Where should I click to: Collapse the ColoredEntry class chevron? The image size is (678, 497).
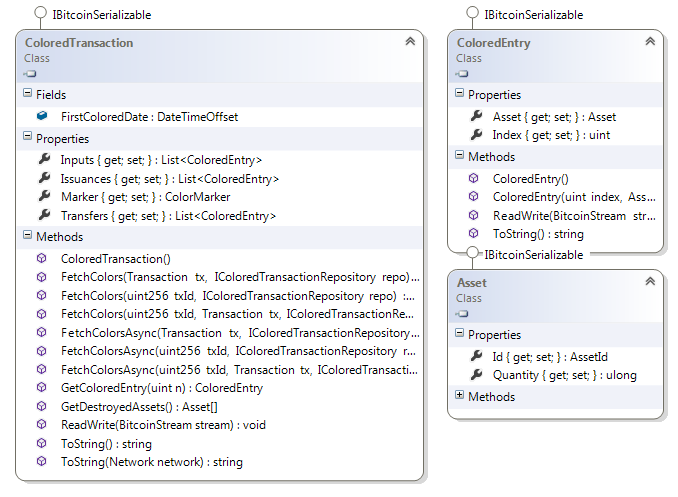650,42
